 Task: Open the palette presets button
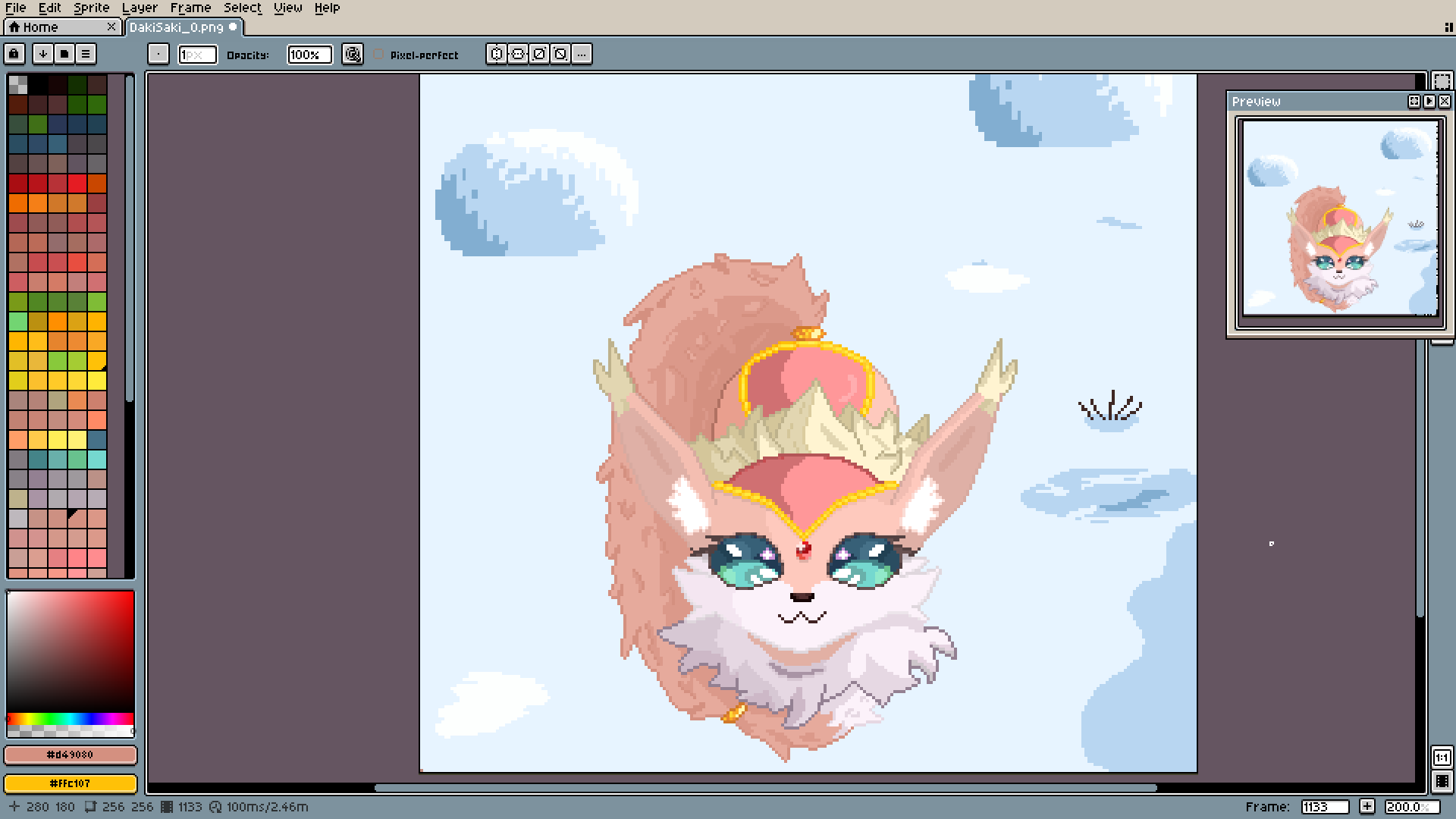tap(64, 54)
